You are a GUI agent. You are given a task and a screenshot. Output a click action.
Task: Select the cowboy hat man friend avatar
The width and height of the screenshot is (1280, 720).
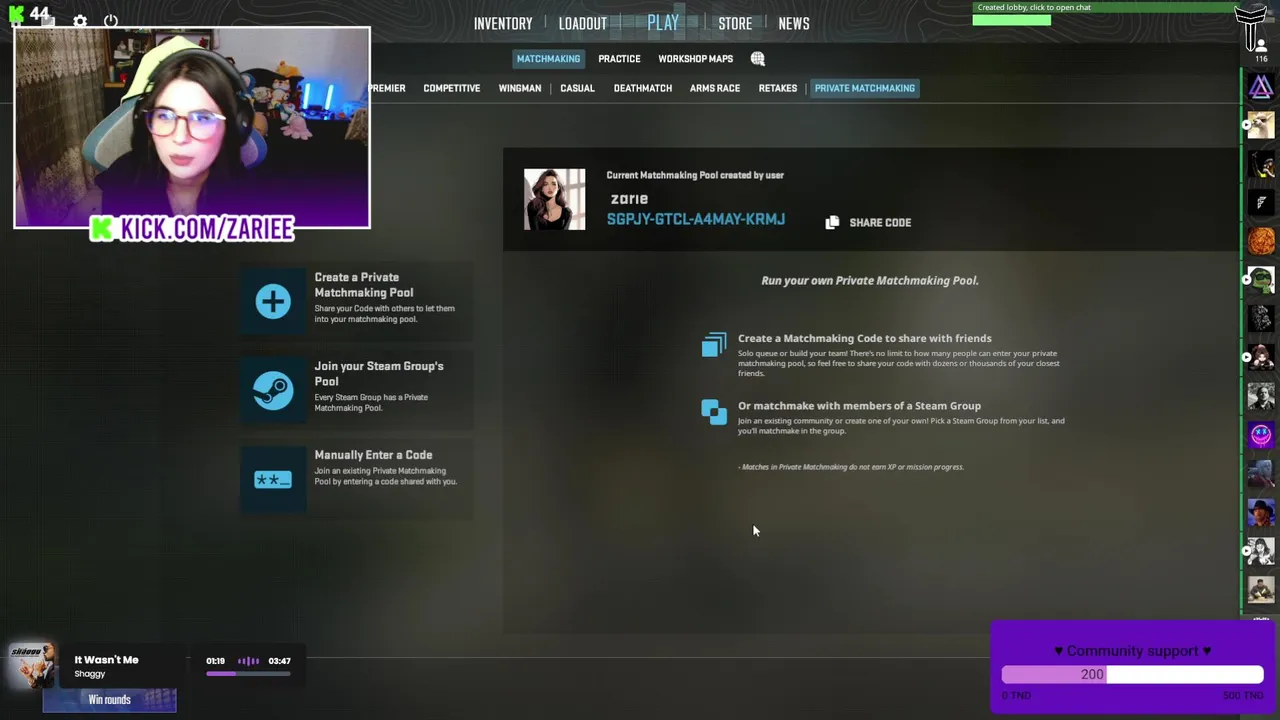(1261, 512)
